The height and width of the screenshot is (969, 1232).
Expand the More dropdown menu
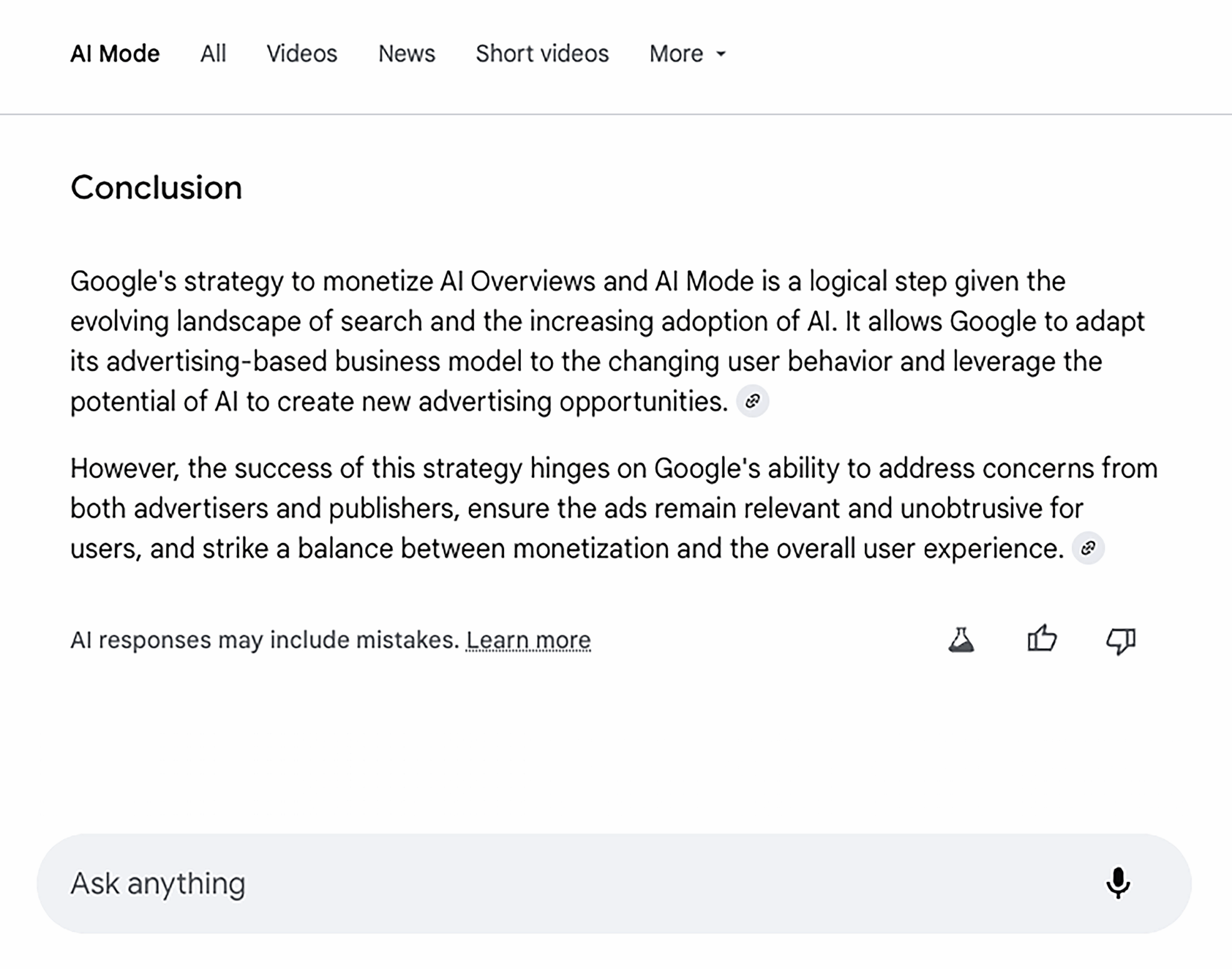click(677, 54)
